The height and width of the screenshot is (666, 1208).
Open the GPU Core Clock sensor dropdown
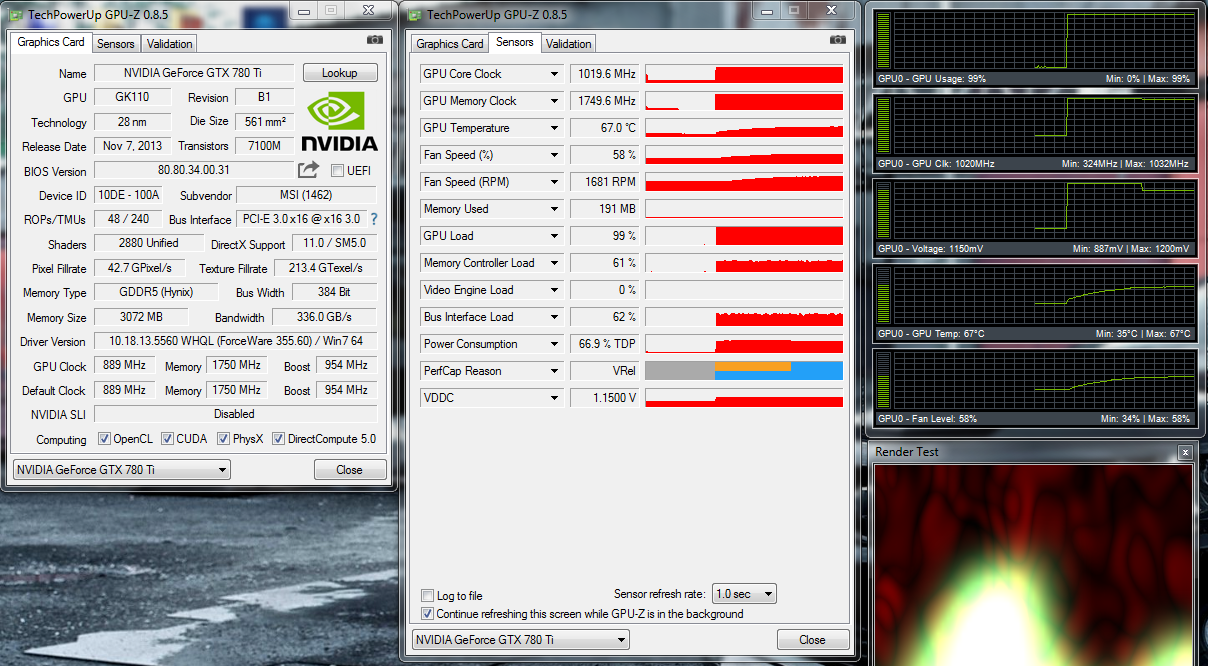tap(554, 74)
